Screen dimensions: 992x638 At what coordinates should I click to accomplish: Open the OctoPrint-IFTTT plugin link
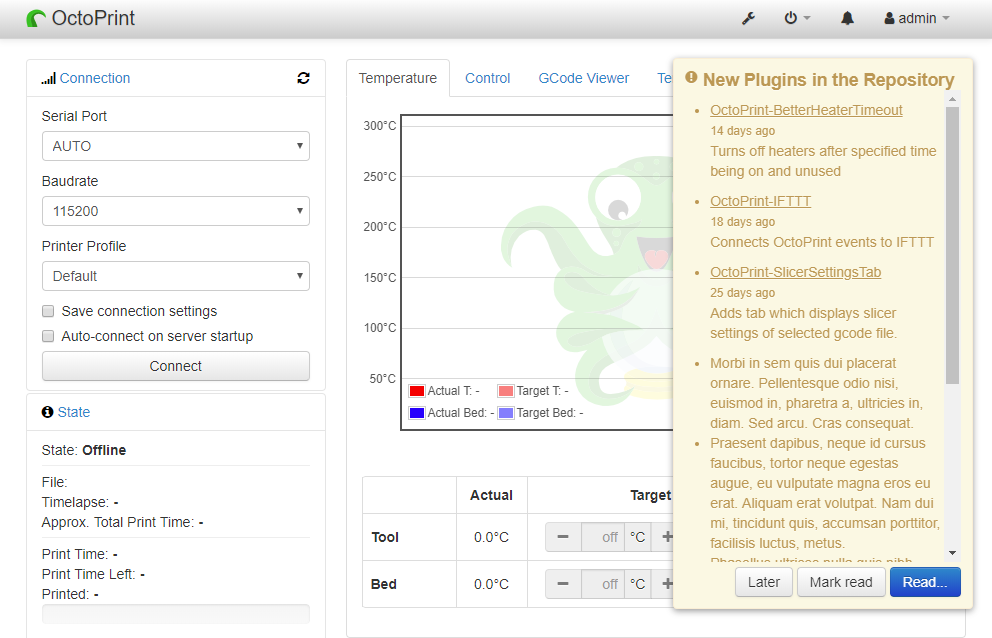tap(760, 201)
